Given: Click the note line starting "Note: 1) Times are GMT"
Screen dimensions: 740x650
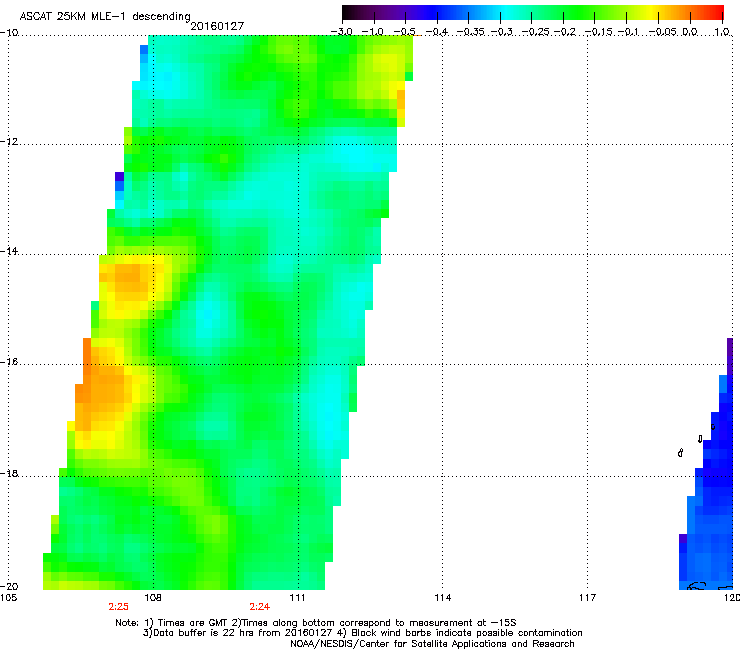Looking at the screenshot, I should tap(316, 623).
